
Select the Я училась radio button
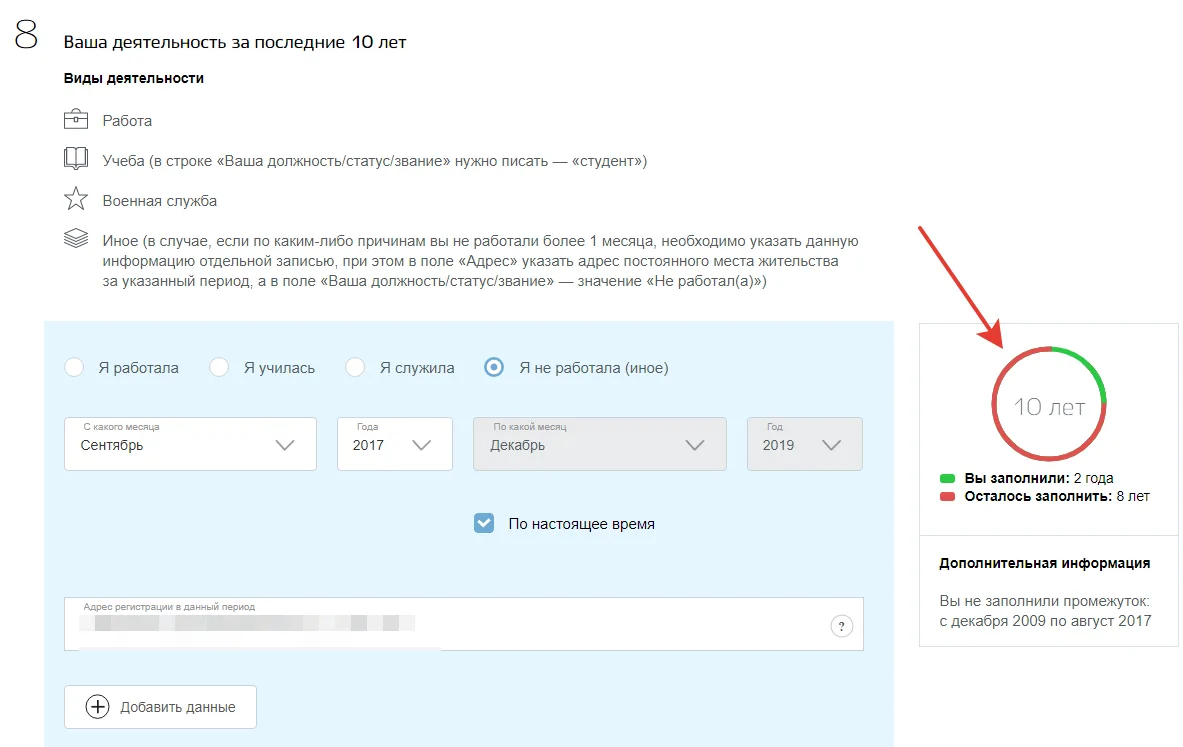pyautogui.click(x=219, y=367)
